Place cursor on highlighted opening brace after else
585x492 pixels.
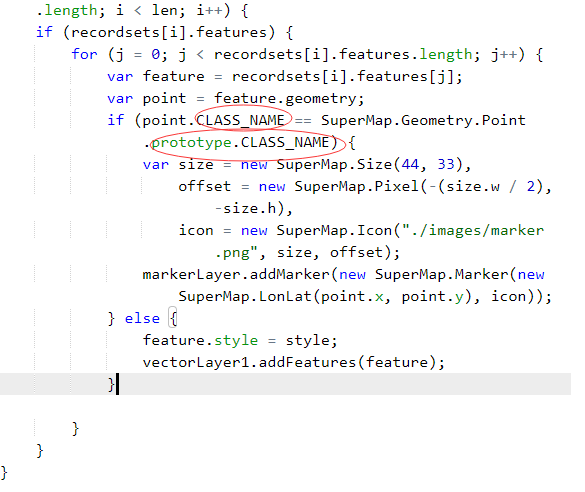pos(173,318)
